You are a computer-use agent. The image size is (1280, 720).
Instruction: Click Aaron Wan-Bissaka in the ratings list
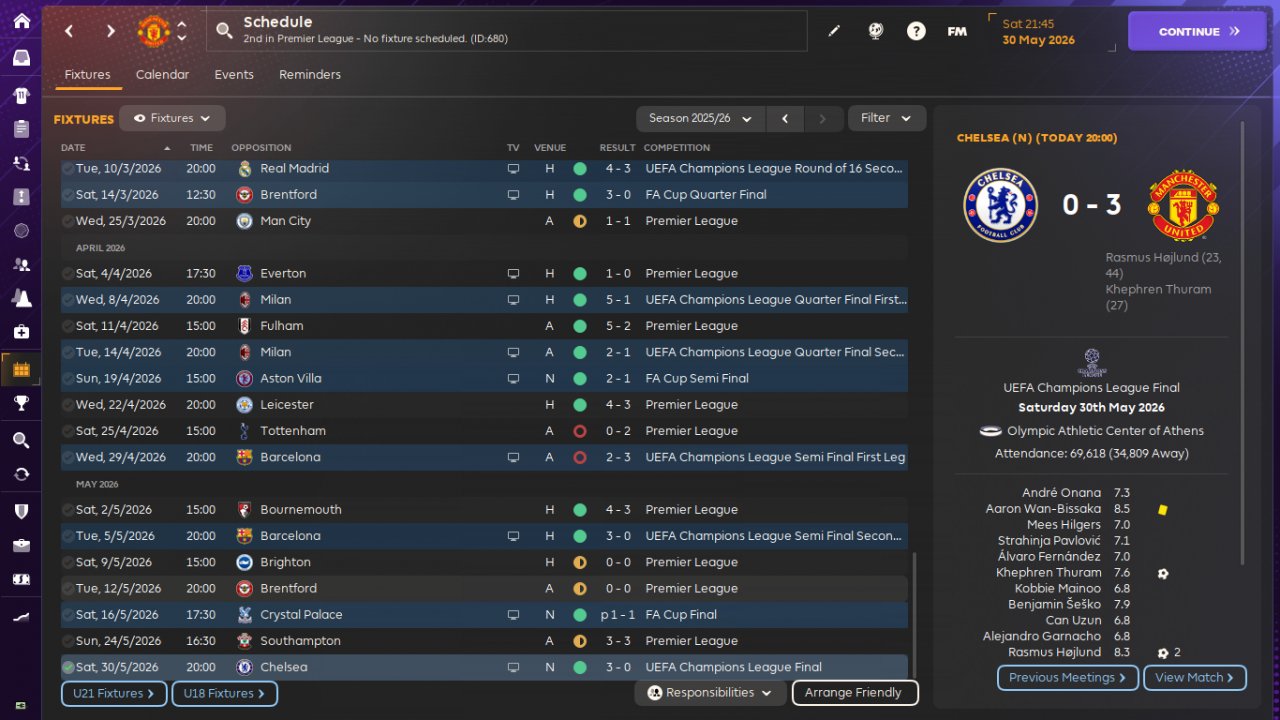pos(1043,509)
